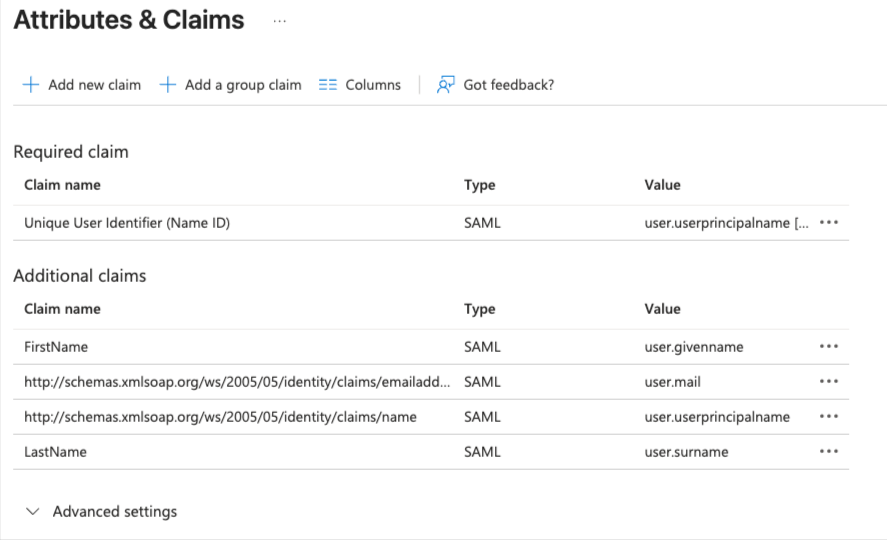The height and width of the screenshot is (540, 887).
Task: Open more options for the identity/claims/name row
Action: click(828, 417)
